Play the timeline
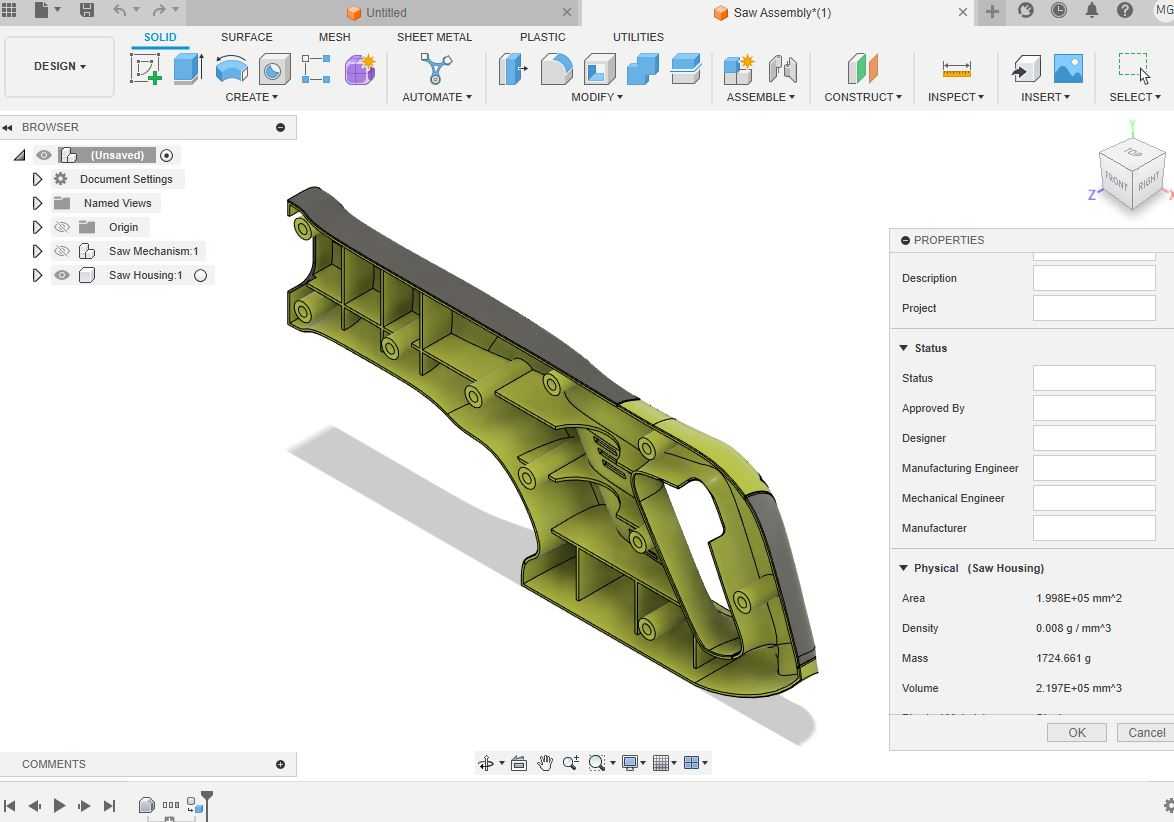1174x822 pixels. click(x=59, y=806)
